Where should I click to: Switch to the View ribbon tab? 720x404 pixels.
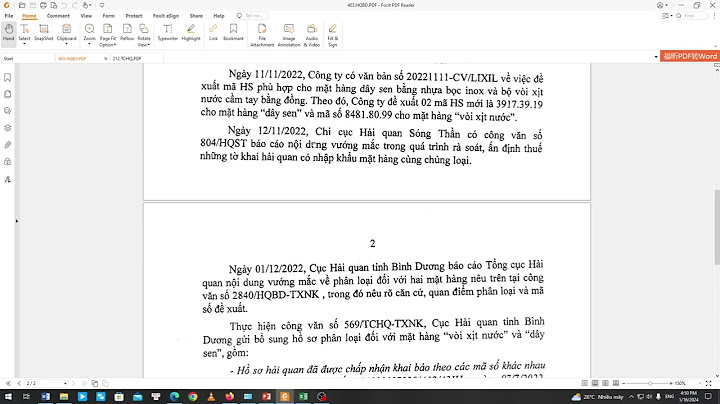[x=86, y=16]
